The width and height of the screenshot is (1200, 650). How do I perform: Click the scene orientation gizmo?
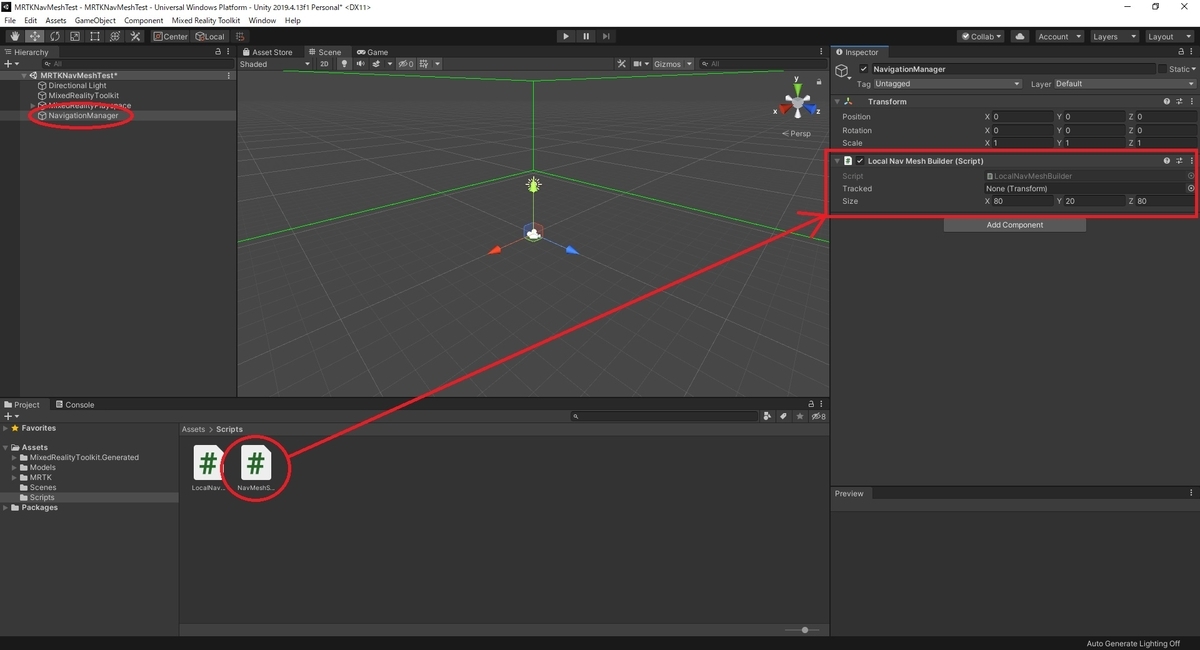798,102
